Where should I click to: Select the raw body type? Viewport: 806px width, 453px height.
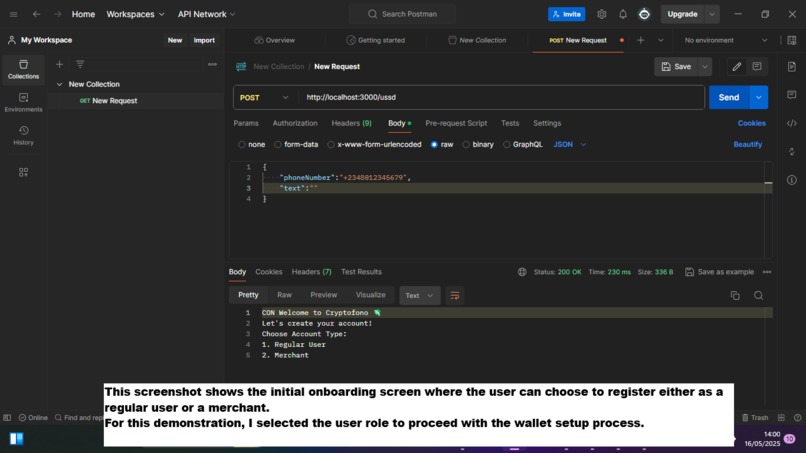click(x=434, y=144)
